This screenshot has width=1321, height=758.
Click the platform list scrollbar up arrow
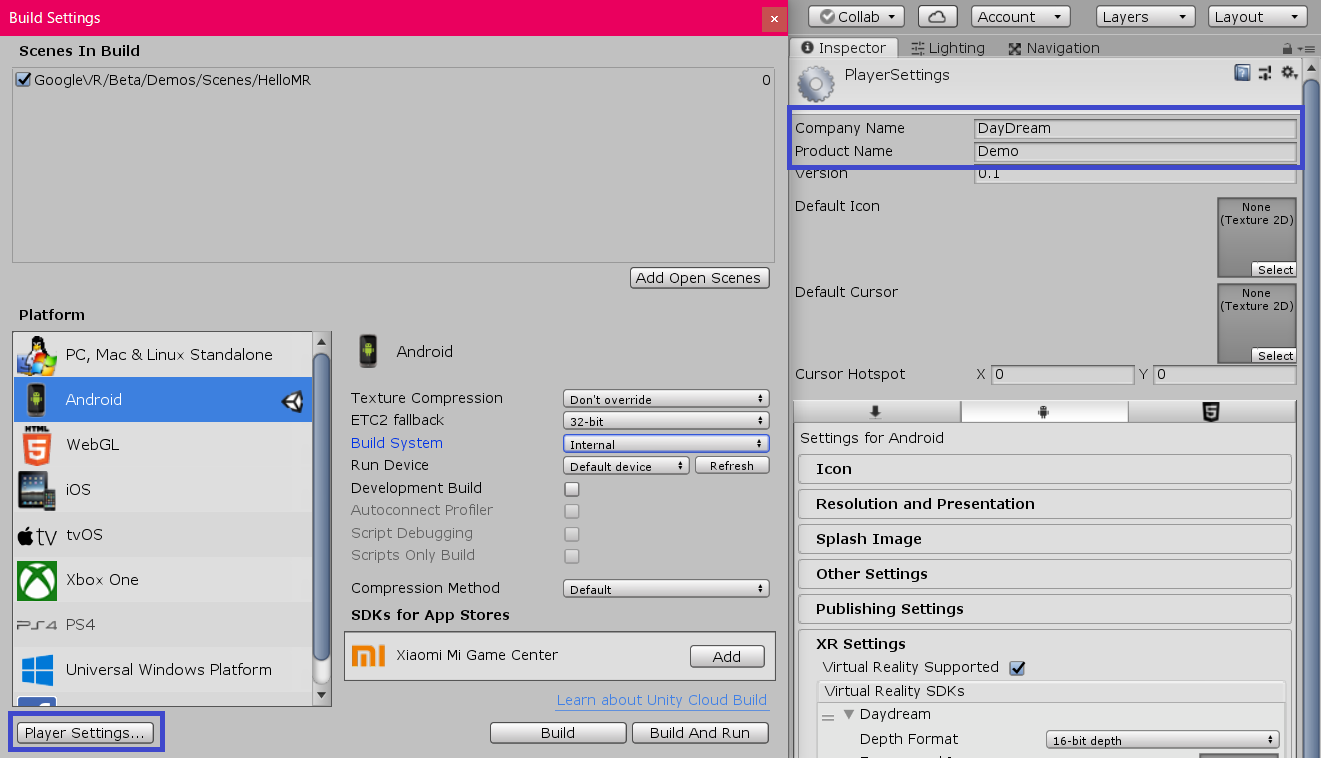click(322, 343)
